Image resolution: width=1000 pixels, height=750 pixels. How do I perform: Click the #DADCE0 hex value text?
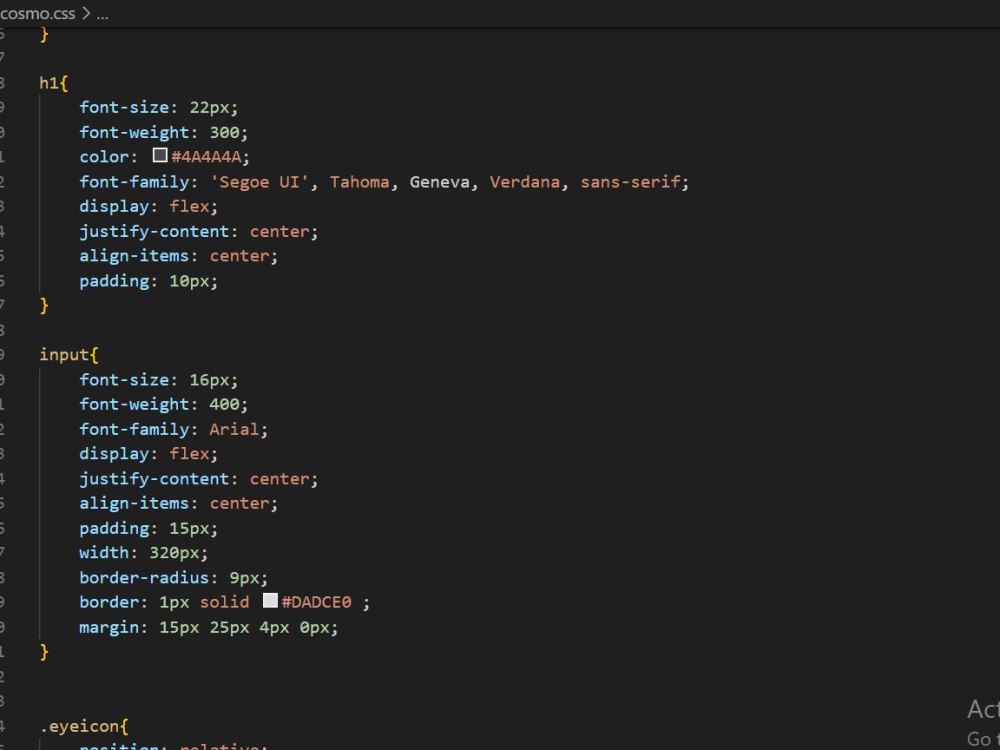click(x=316, y=602)
